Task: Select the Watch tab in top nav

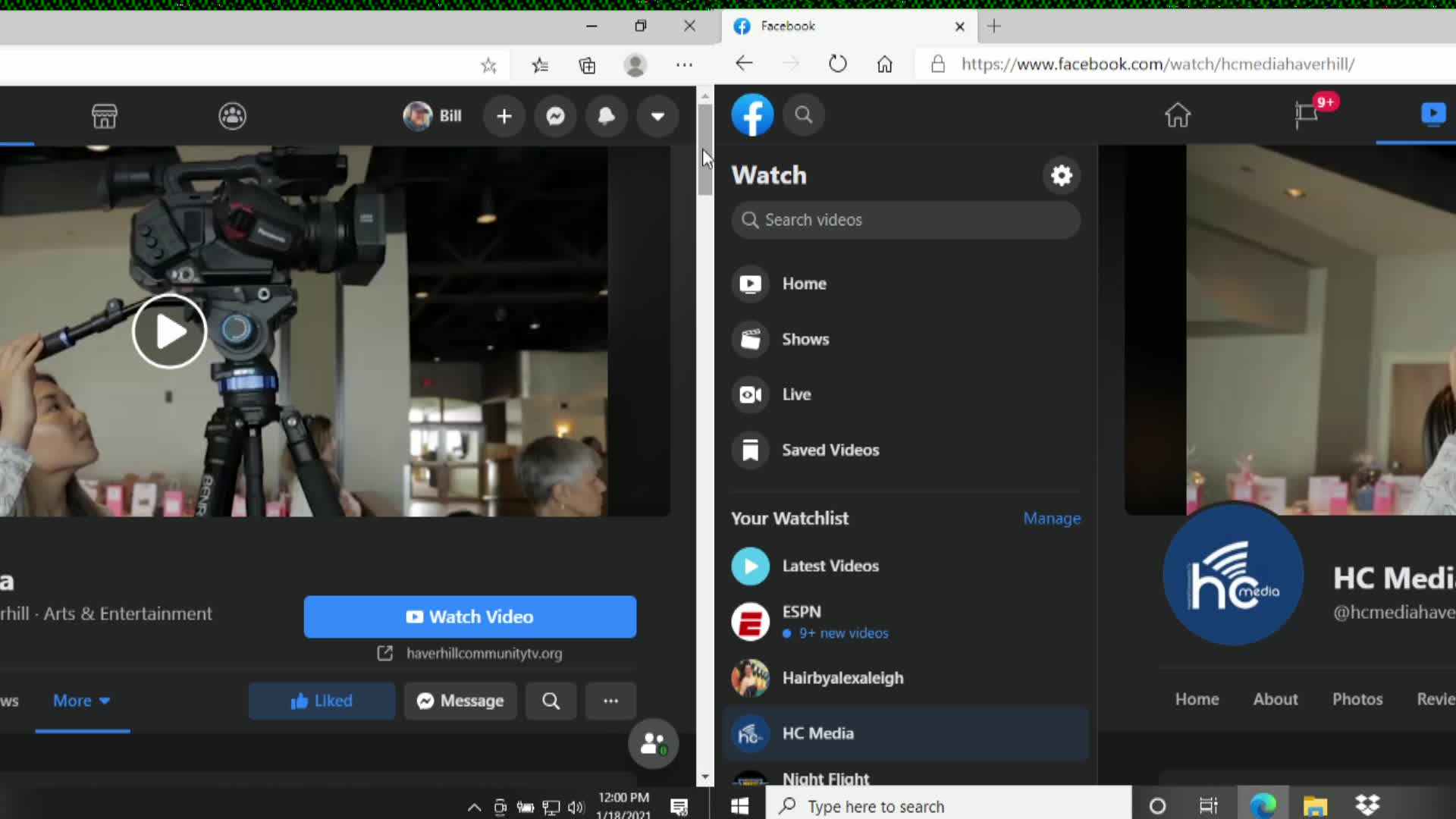Action: pyautogui.click(x=1433, y=114)
